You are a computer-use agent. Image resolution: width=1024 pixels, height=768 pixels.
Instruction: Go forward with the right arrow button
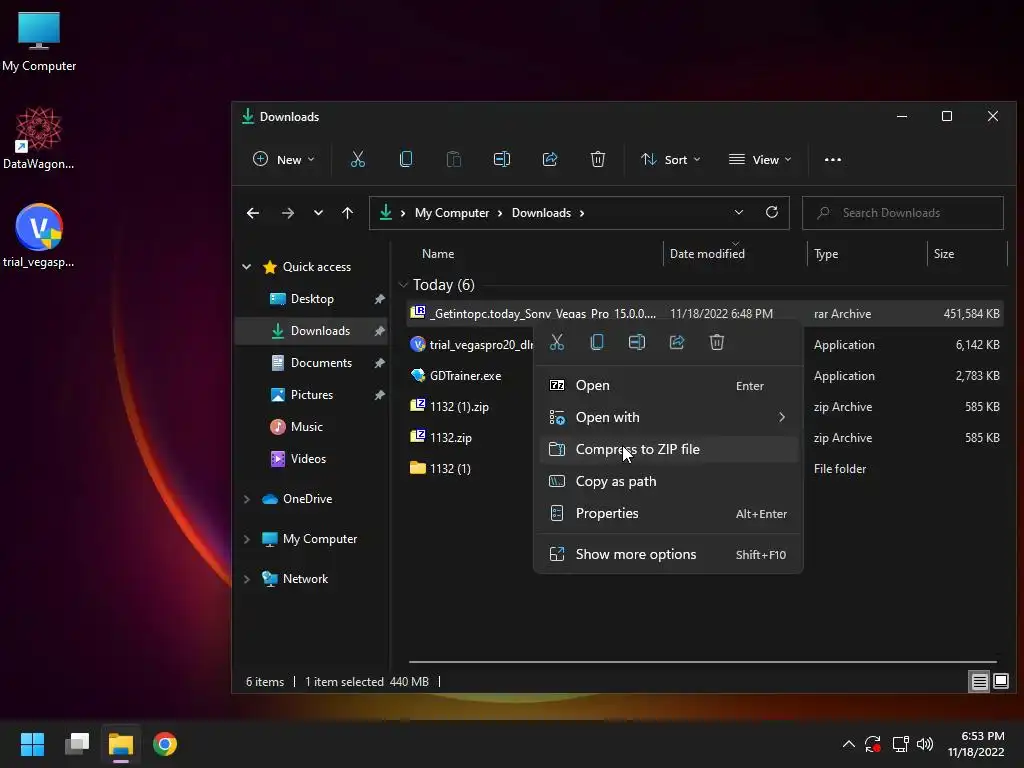(287, 213)
